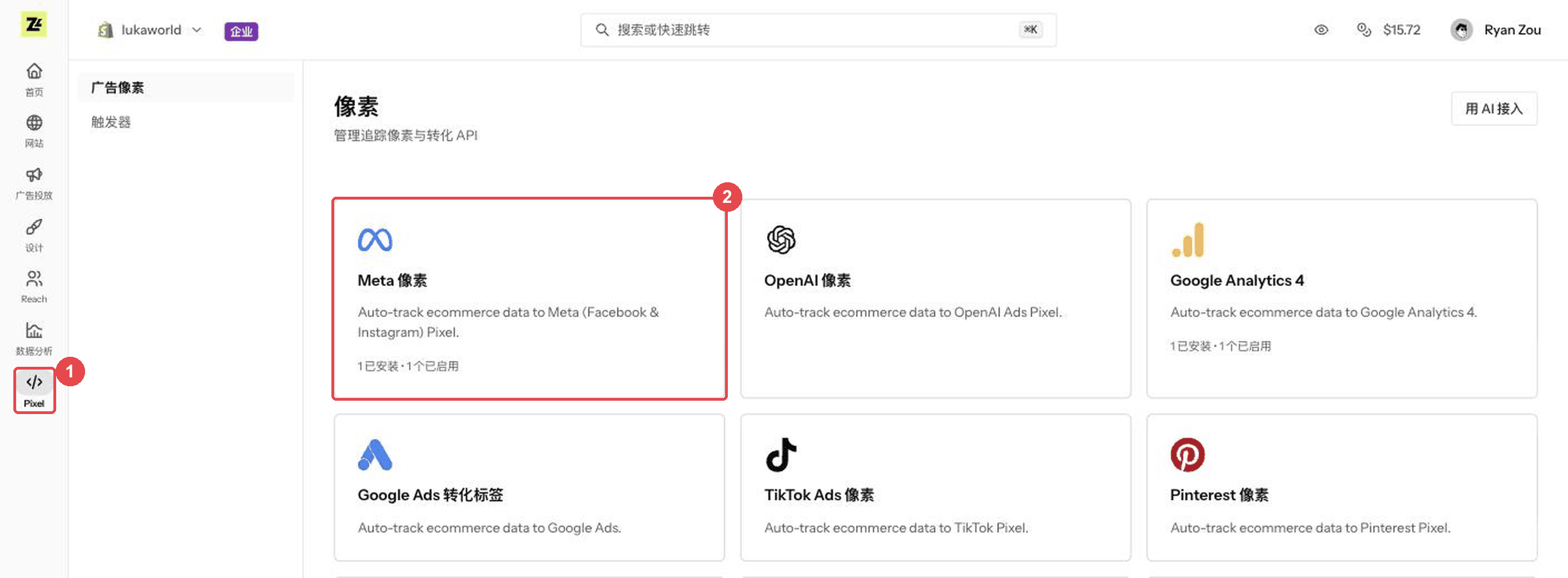Click the 'Auto-track ecommerce data to Google Ads.' text
This screenshot has height=578, width=1568.
489,528
